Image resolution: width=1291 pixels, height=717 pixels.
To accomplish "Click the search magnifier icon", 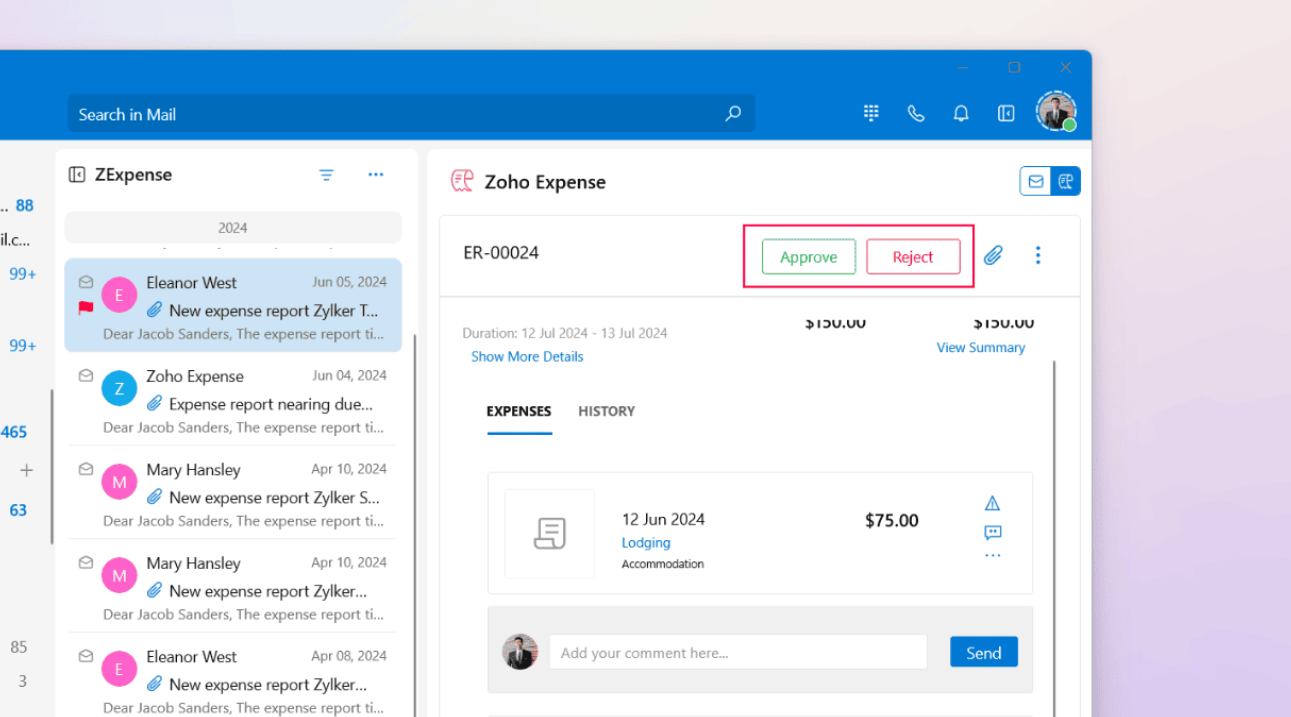I will (x=733, y=114).
